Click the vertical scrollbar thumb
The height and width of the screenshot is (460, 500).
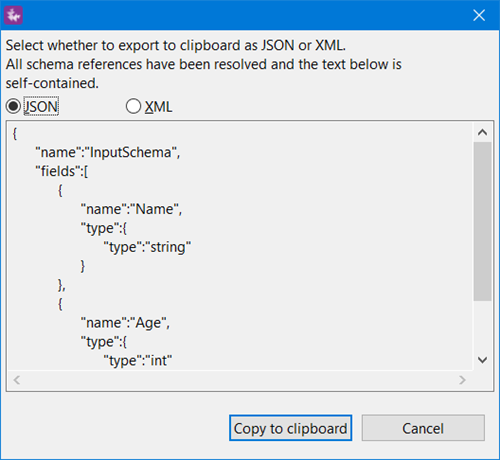[x=482, y=221]
